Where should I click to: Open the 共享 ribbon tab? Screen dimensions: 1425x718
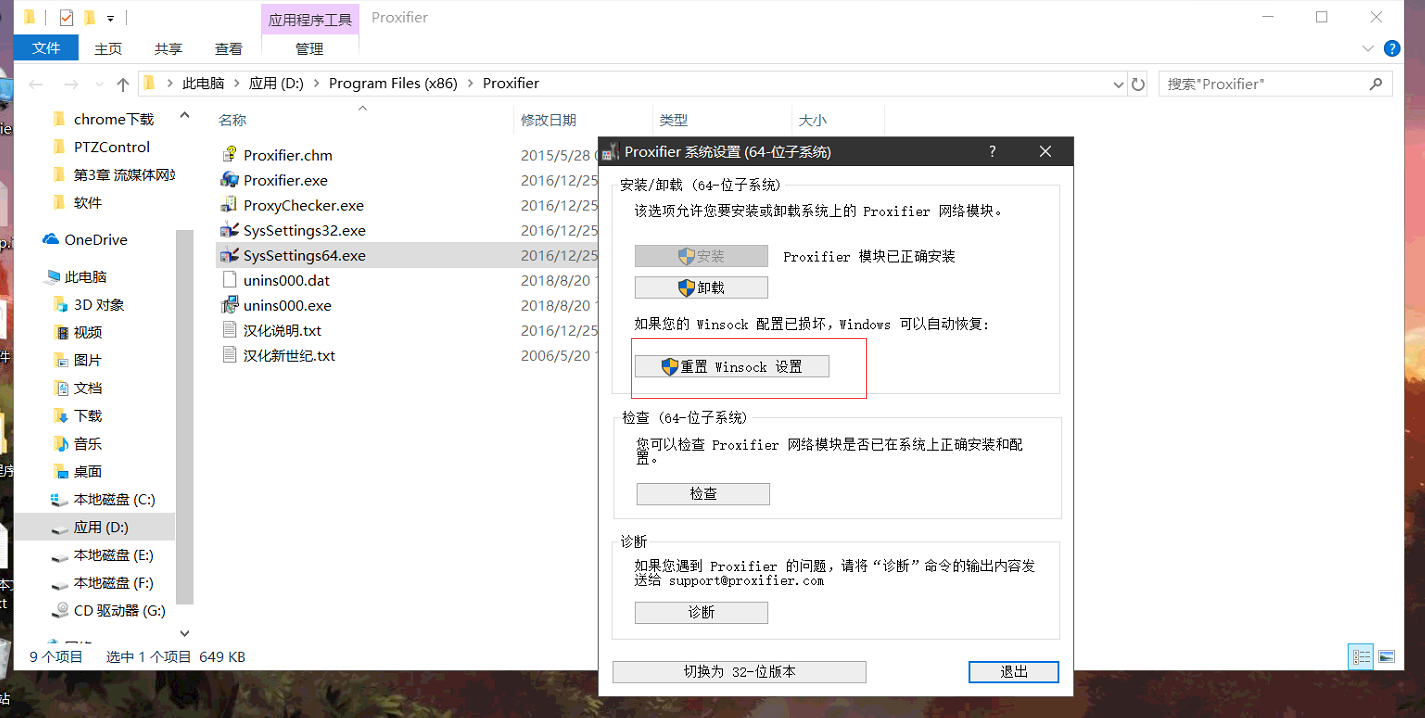[x=168, y=48]
